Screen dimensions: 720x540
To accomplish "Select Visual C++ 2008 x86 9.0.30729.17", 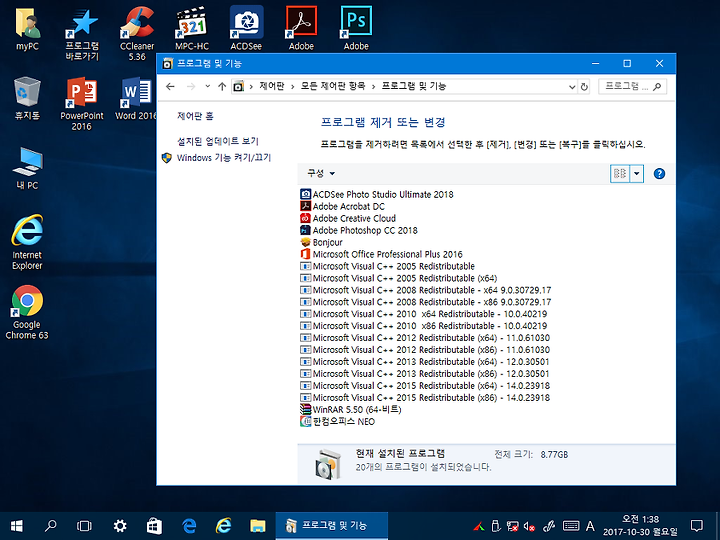I will pos(426,302).
